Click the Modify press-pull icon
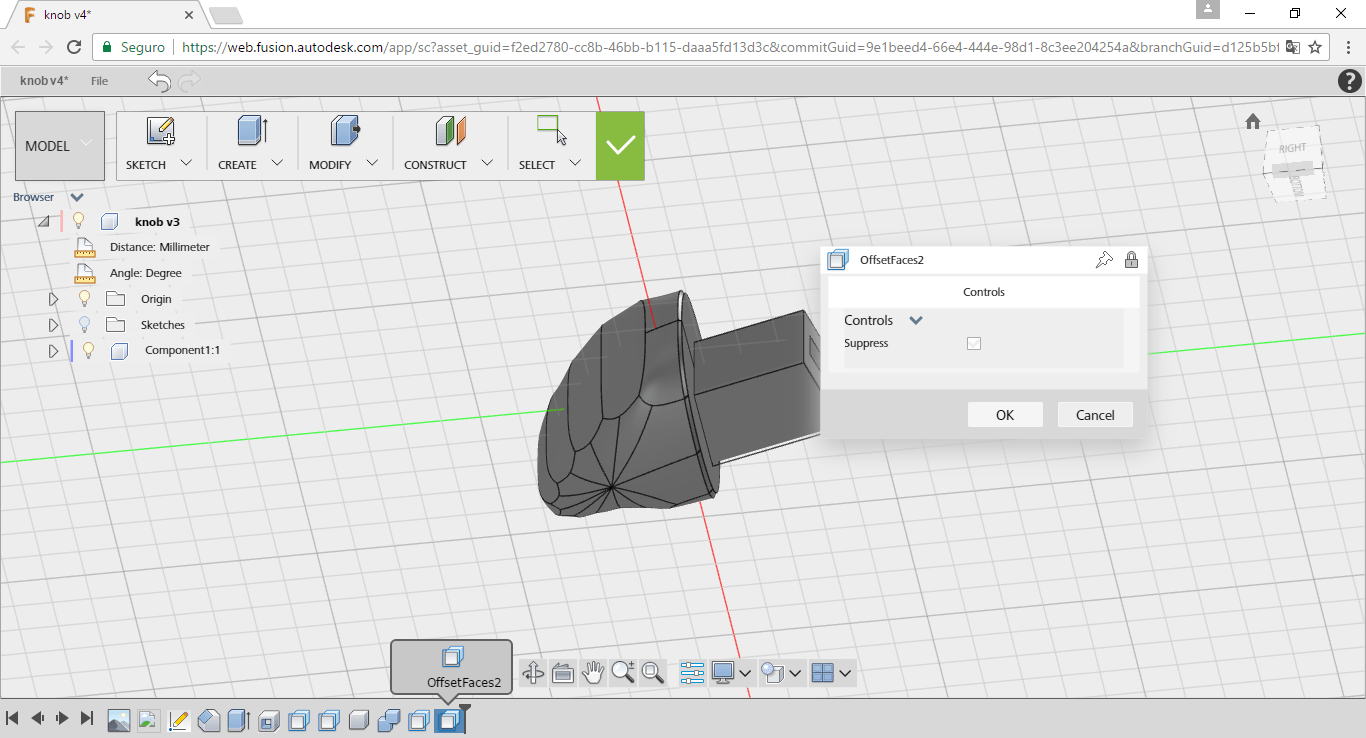1366x738 pixels. point(344,131)
